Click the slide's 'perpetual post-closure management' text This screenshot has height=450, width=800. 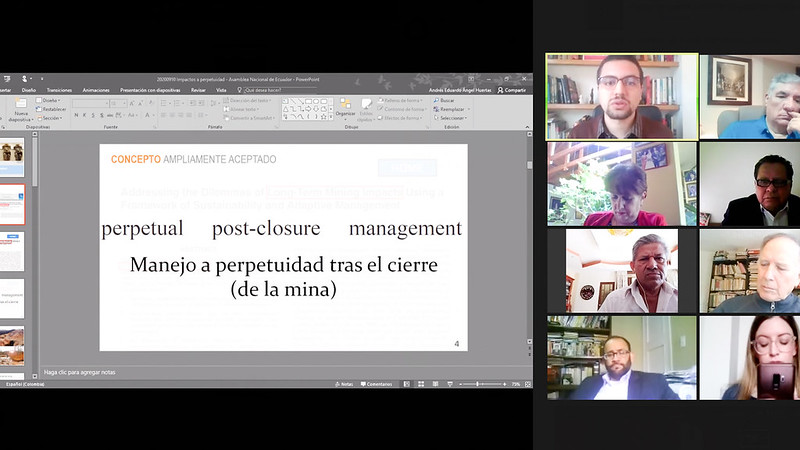282,228
